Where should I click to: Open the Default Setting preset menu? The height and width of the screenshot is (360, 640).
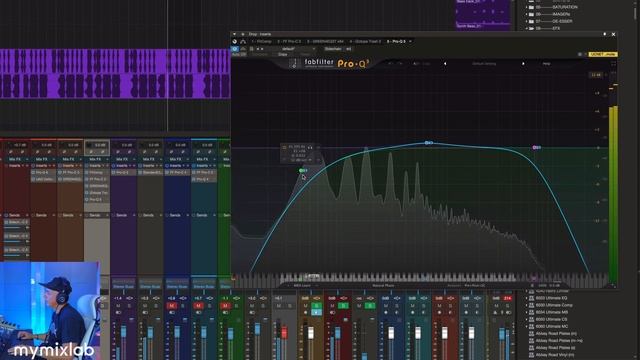(484, 64)
